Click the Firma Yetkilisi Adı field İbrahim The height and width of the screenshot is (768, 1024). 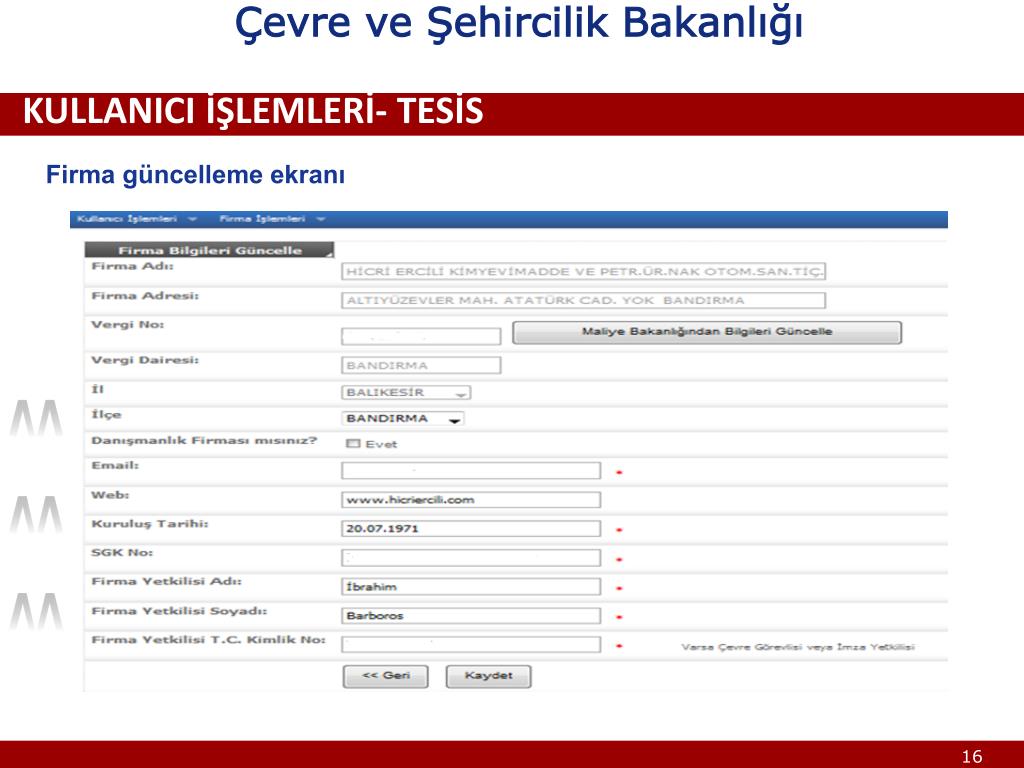pos(471,586)
